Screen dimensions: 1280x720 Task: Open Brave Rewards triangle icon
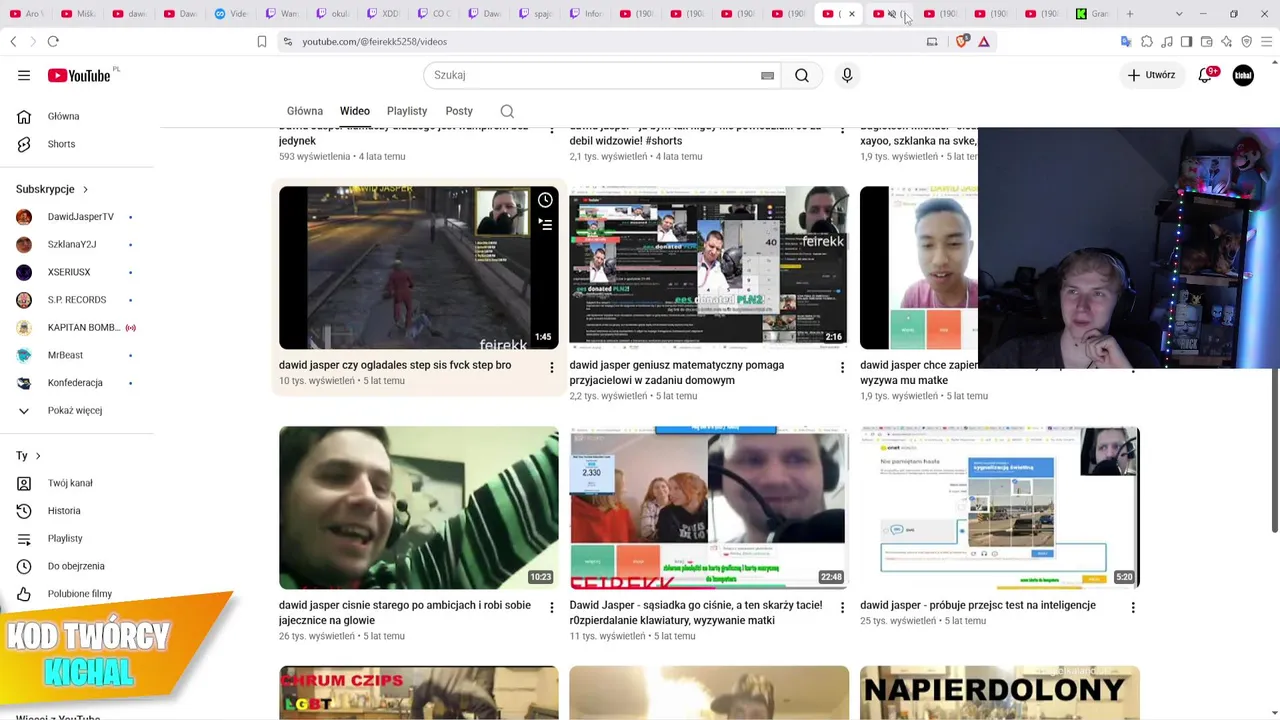click(984, 41)
